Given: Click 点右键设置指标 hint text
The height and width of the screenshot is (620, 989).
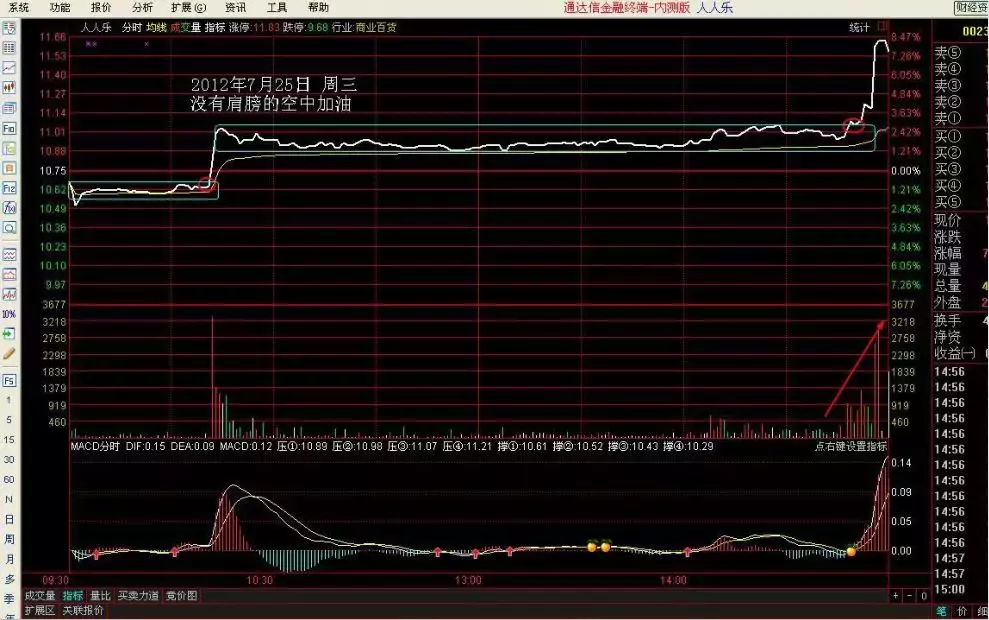Looking at the screenshot, I should click(851, 446).
